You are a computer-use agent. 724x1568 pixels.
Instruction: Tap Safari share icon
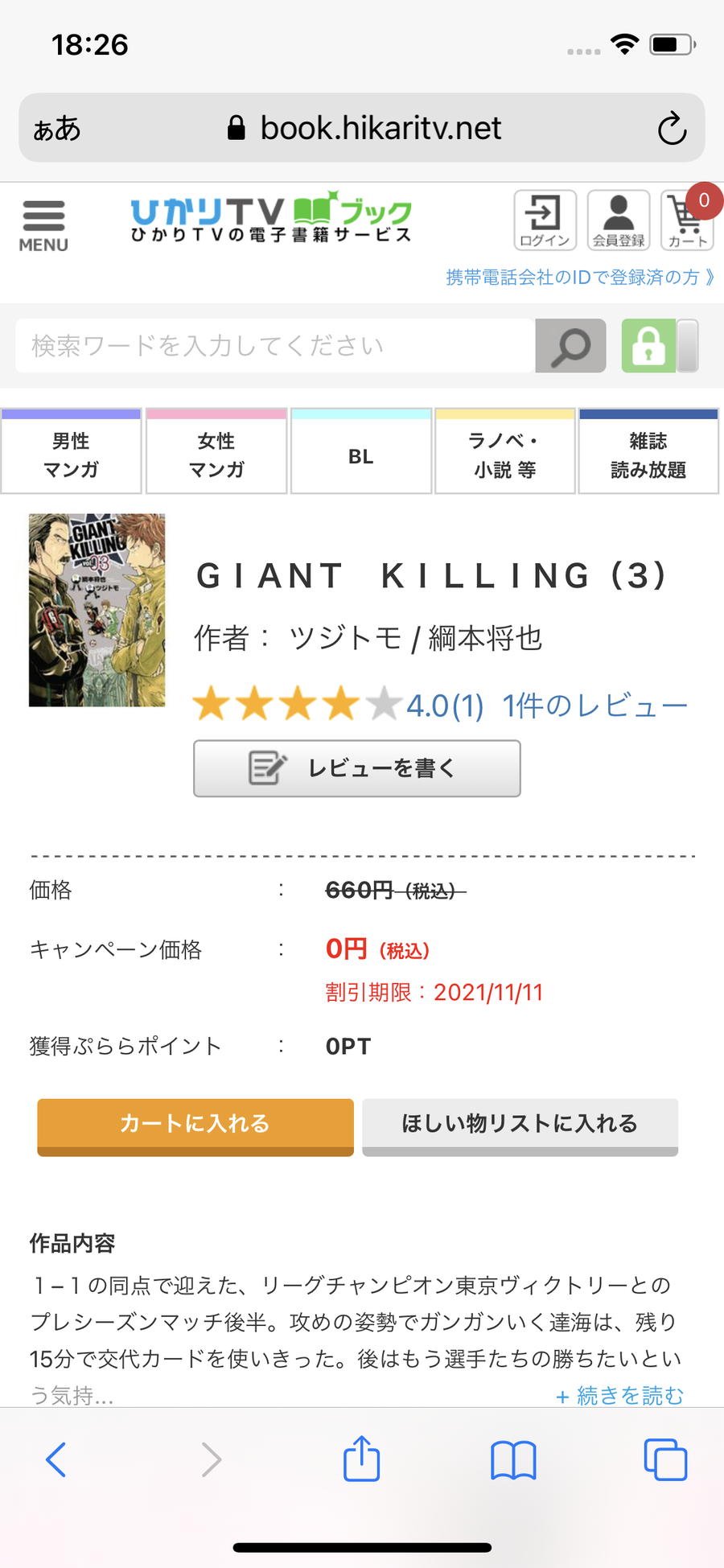[362, 1459]
